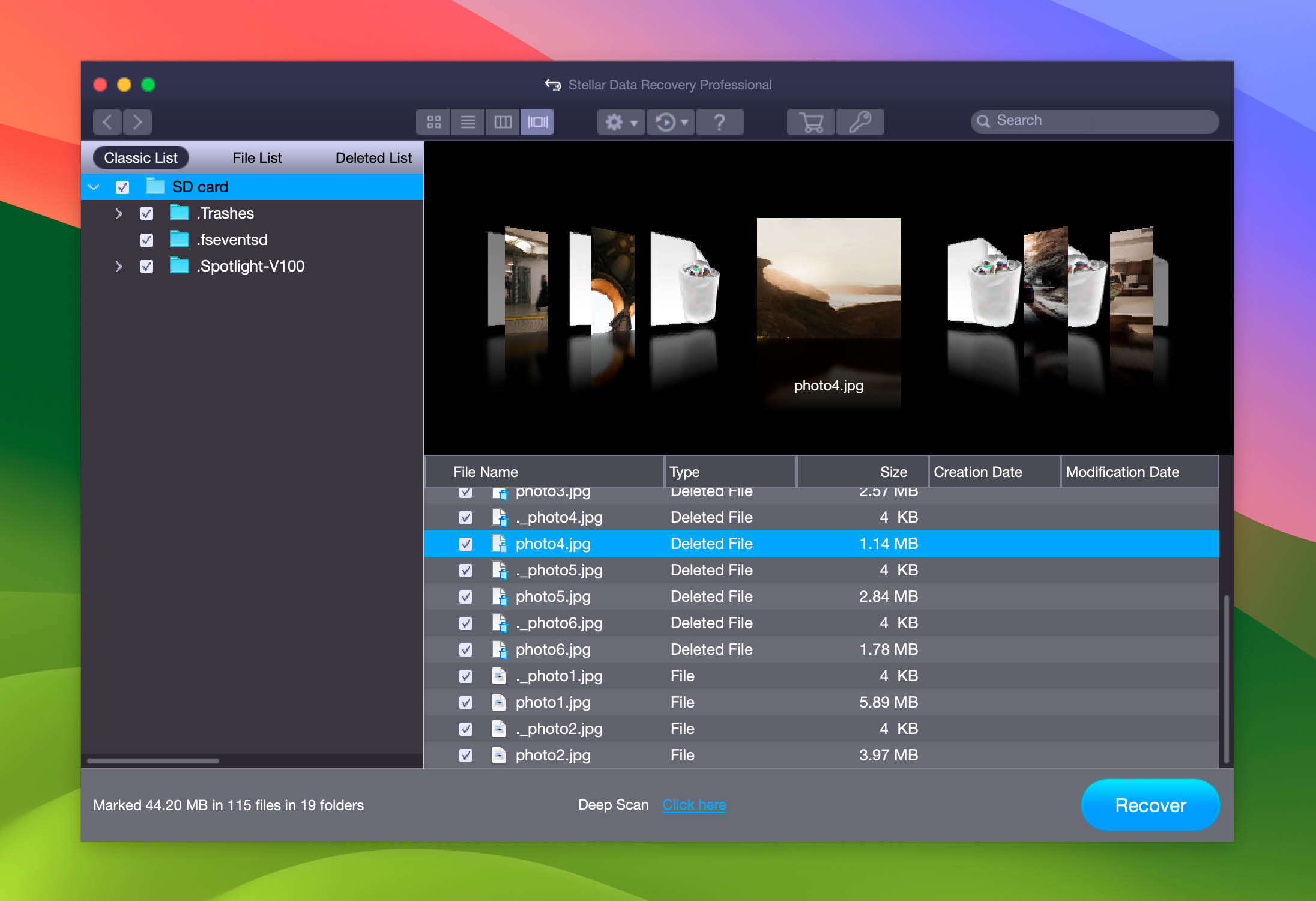This screenshot has height=901, width=1316.
Task: Sort by the Size column header
Action: [863, 472]
